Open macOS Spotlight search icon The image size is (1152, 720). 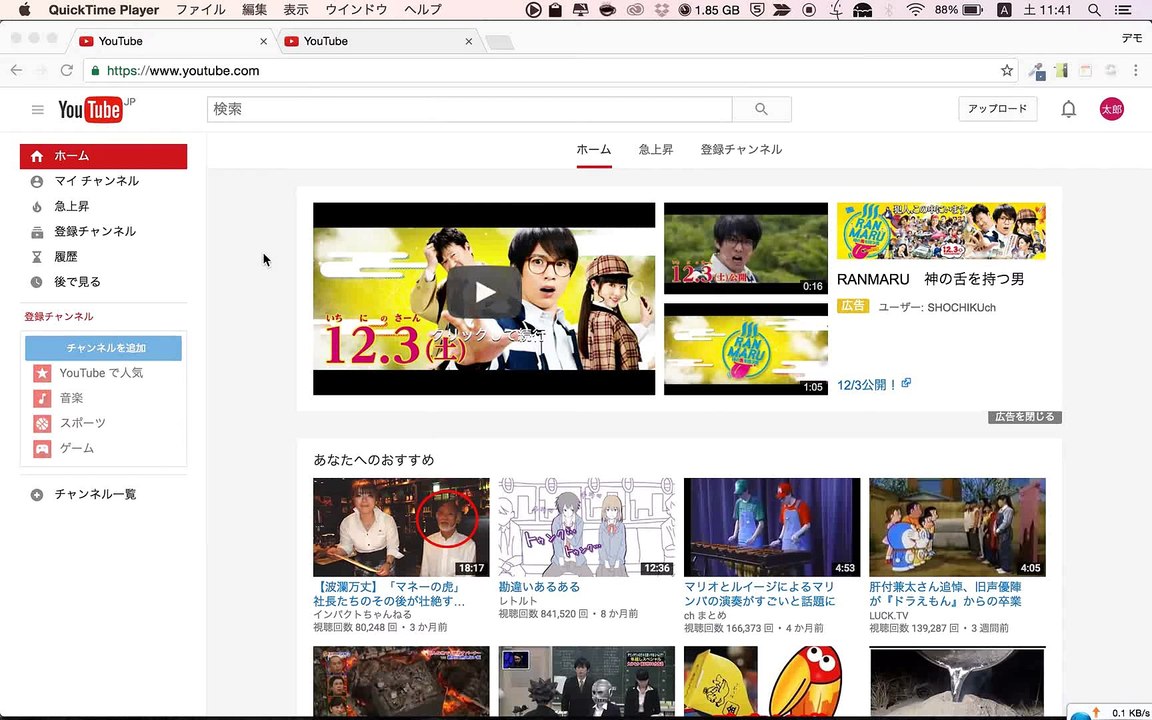click(x=1094, y=10)
